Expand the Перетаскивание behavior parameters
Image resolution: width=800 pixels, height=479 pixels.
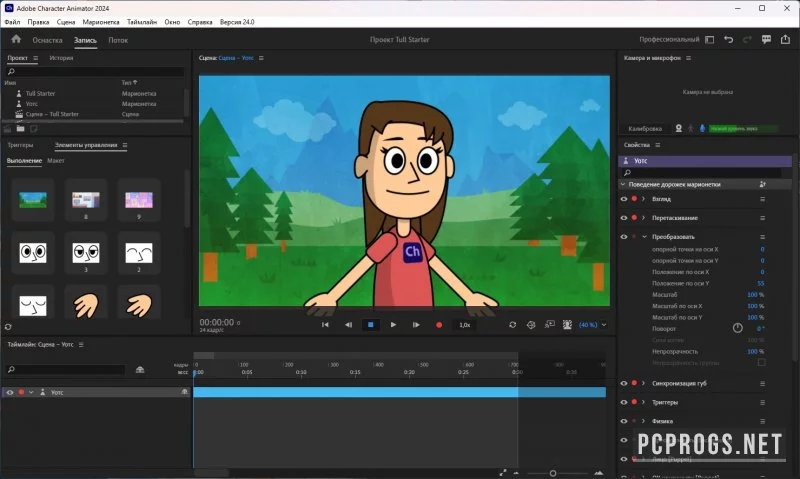(x=643, y=218)
